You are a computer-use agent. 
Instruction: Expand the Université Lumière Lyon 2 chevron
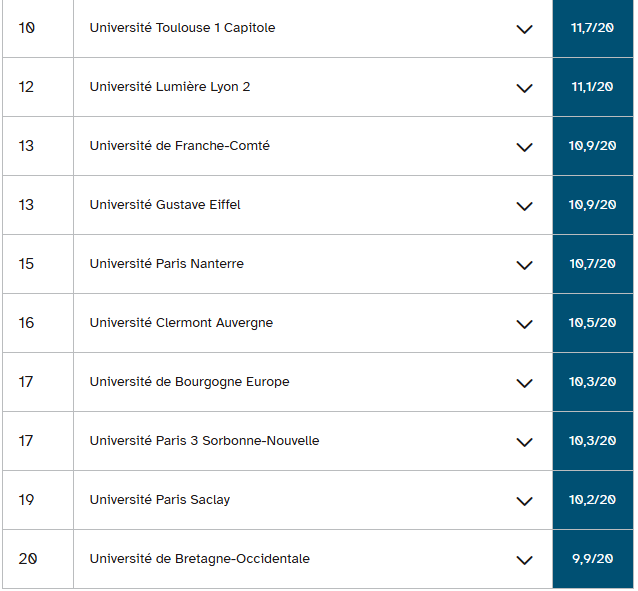click(524, 88)
